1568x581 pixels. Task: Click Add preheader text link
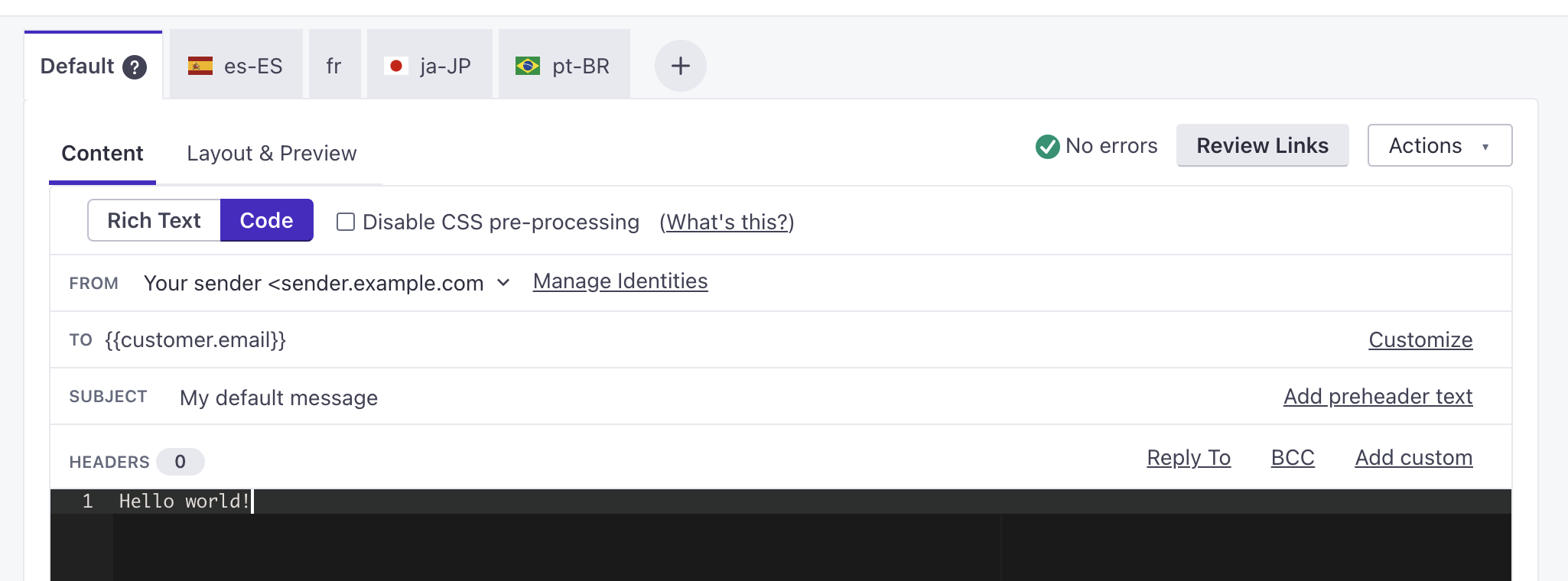pos(1378,396)
